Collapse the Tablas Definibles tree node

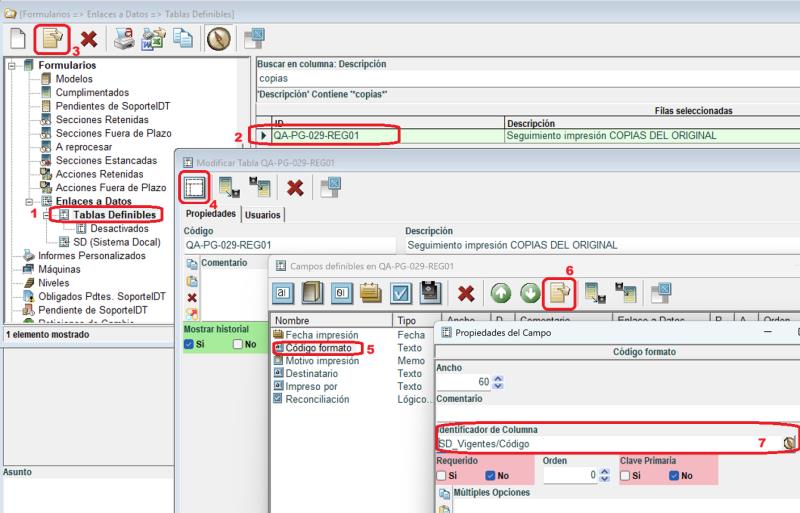pos(46,215)
